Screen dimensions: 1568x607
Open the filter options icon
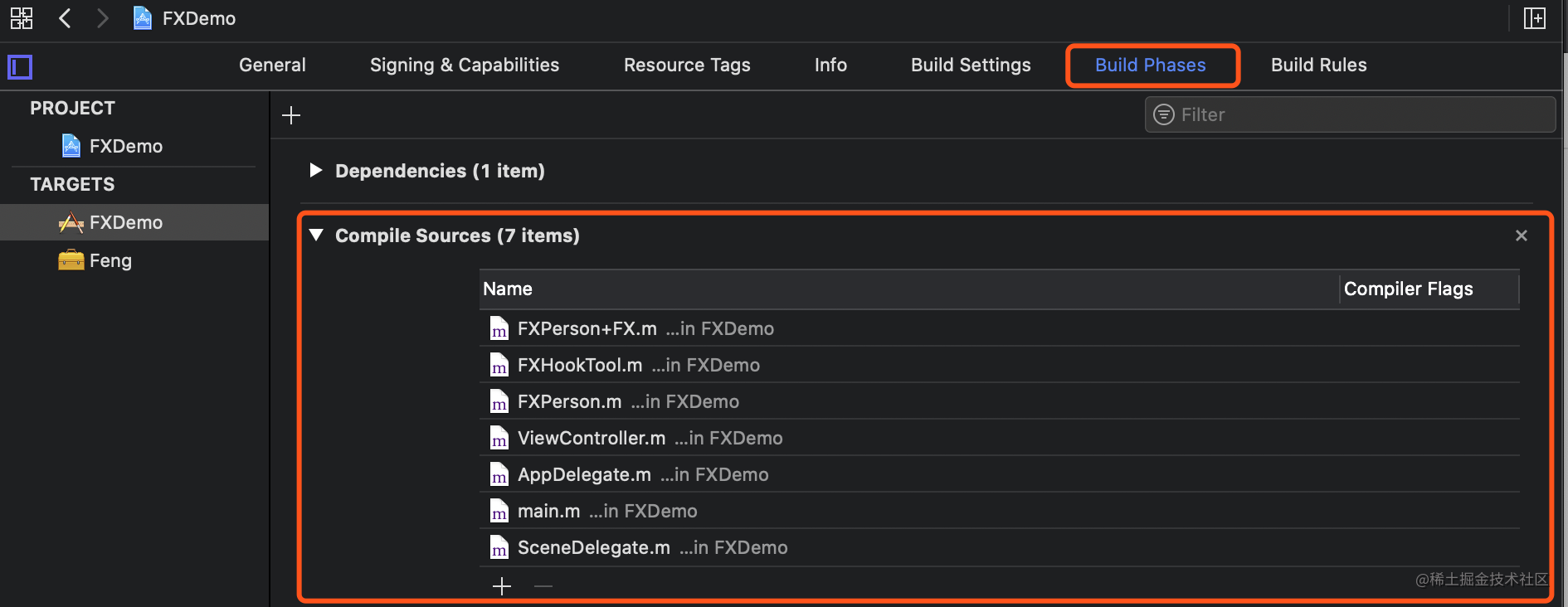(x=1164, y=114)
